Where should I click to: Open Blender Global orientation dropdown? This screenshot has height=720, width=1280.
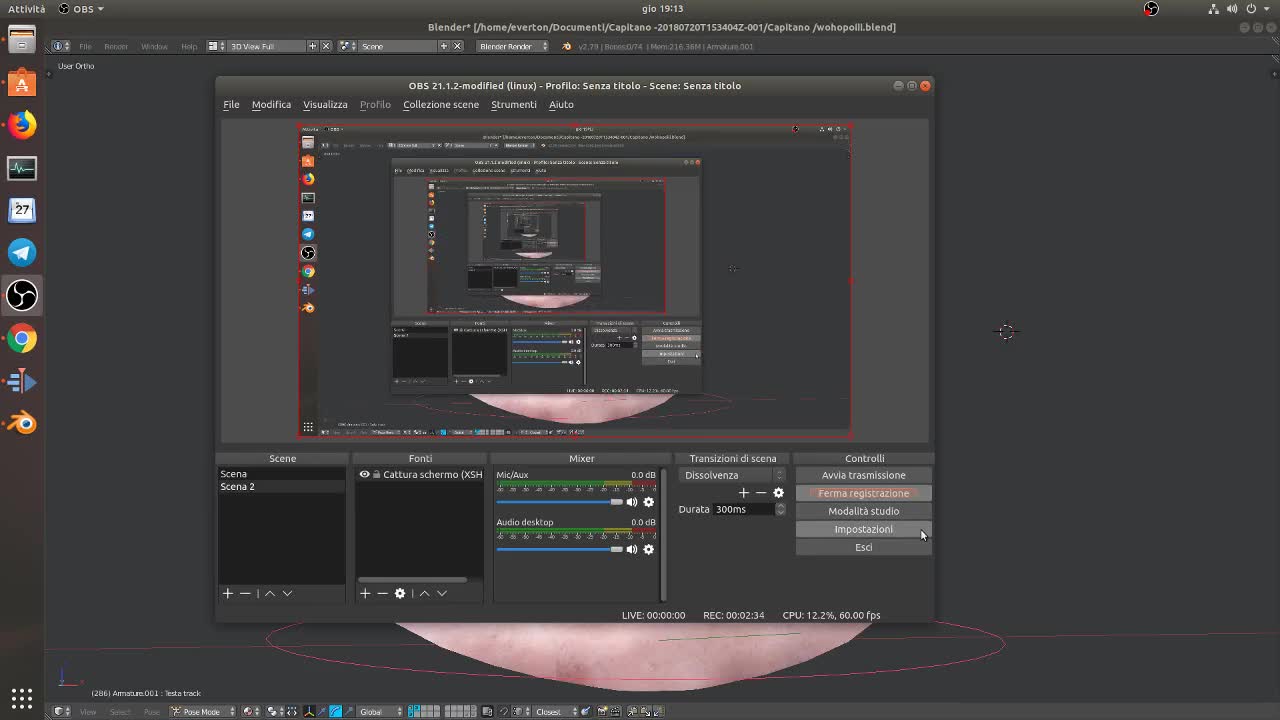tap(380, 711)
